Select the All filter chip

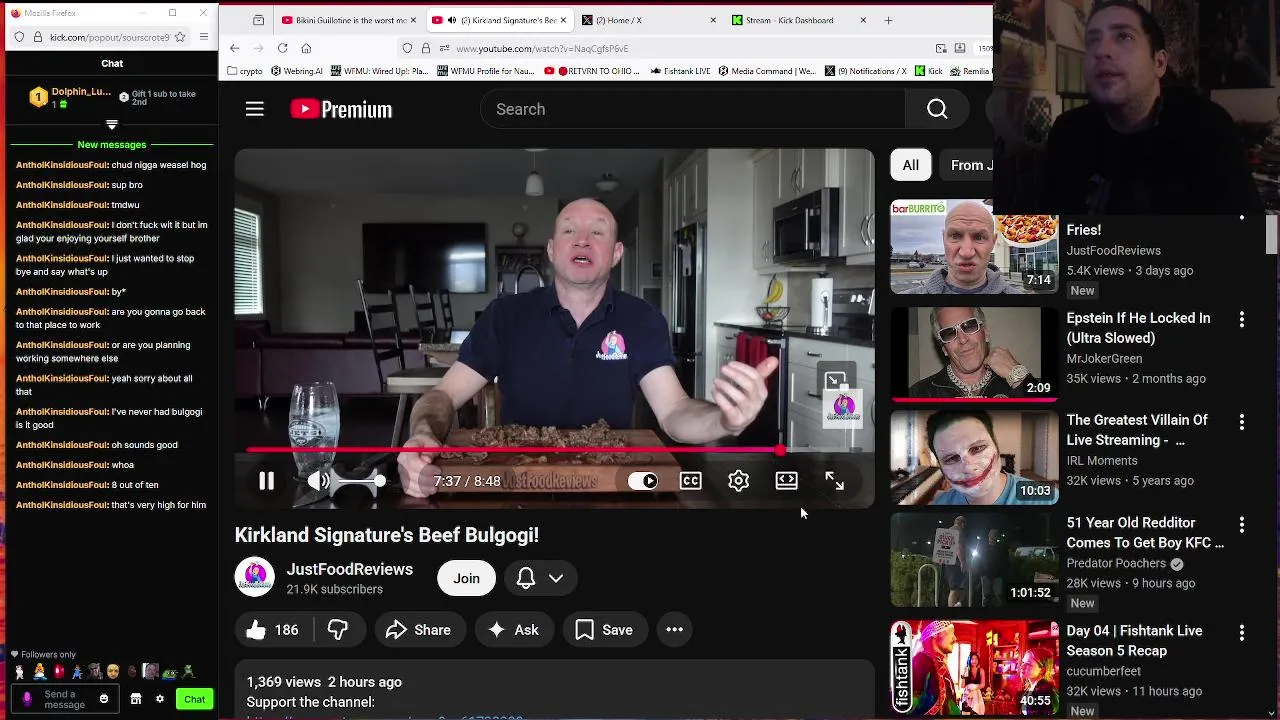coord(910,165)
